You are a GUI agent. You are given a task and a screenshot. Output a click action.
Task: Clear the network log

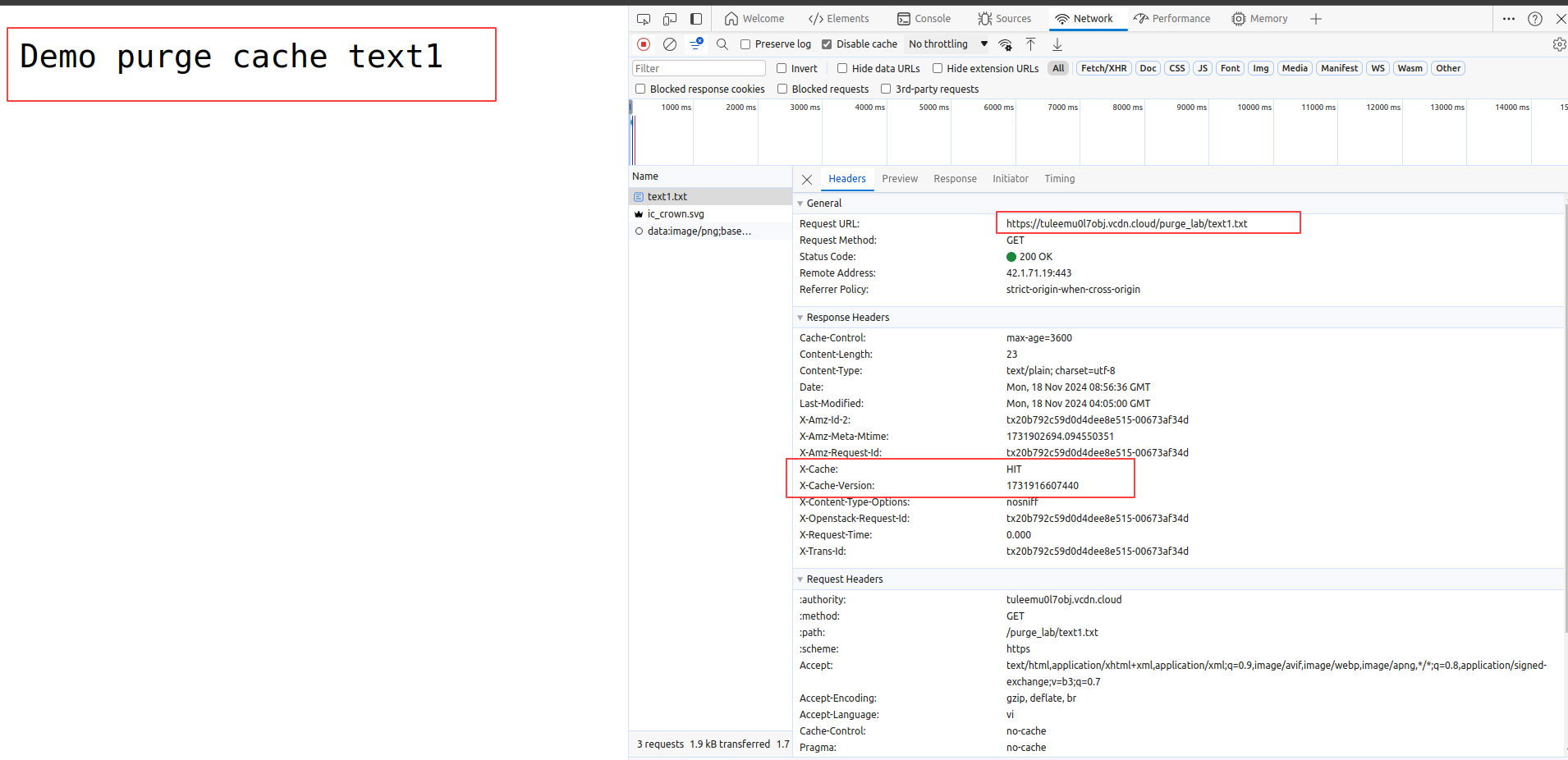pos(670,44)
